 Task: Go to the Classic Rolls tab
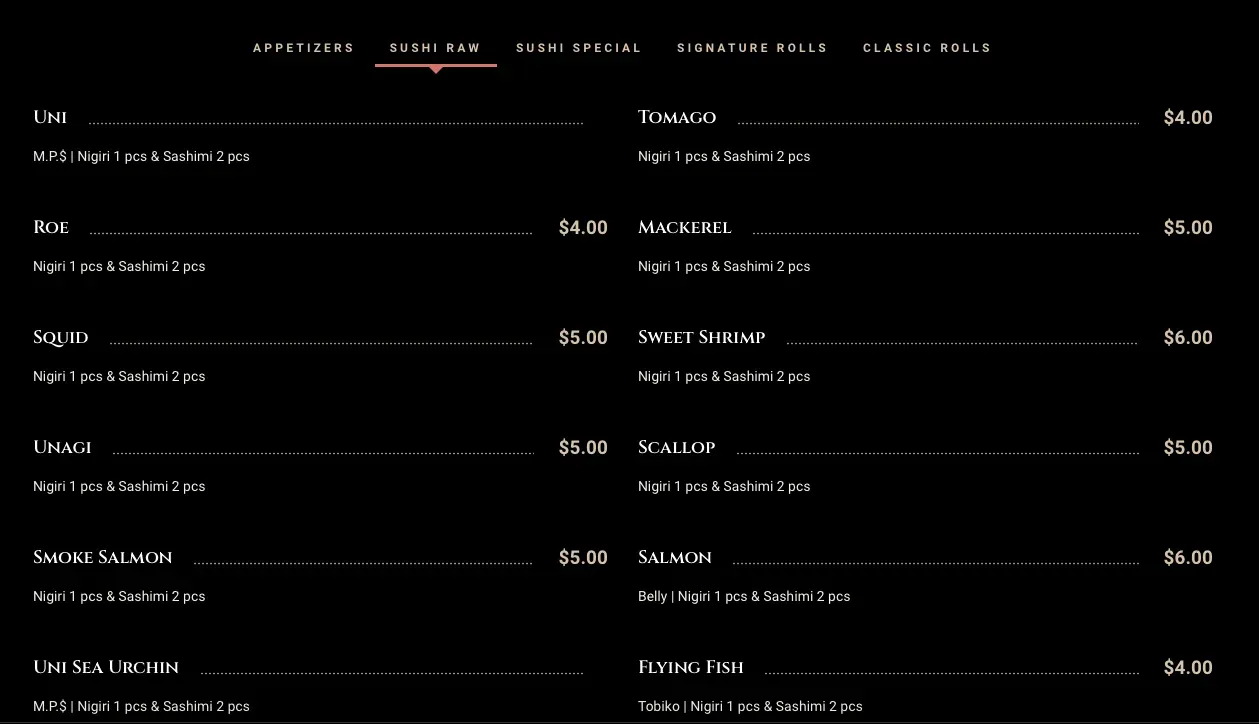(927, 48)
